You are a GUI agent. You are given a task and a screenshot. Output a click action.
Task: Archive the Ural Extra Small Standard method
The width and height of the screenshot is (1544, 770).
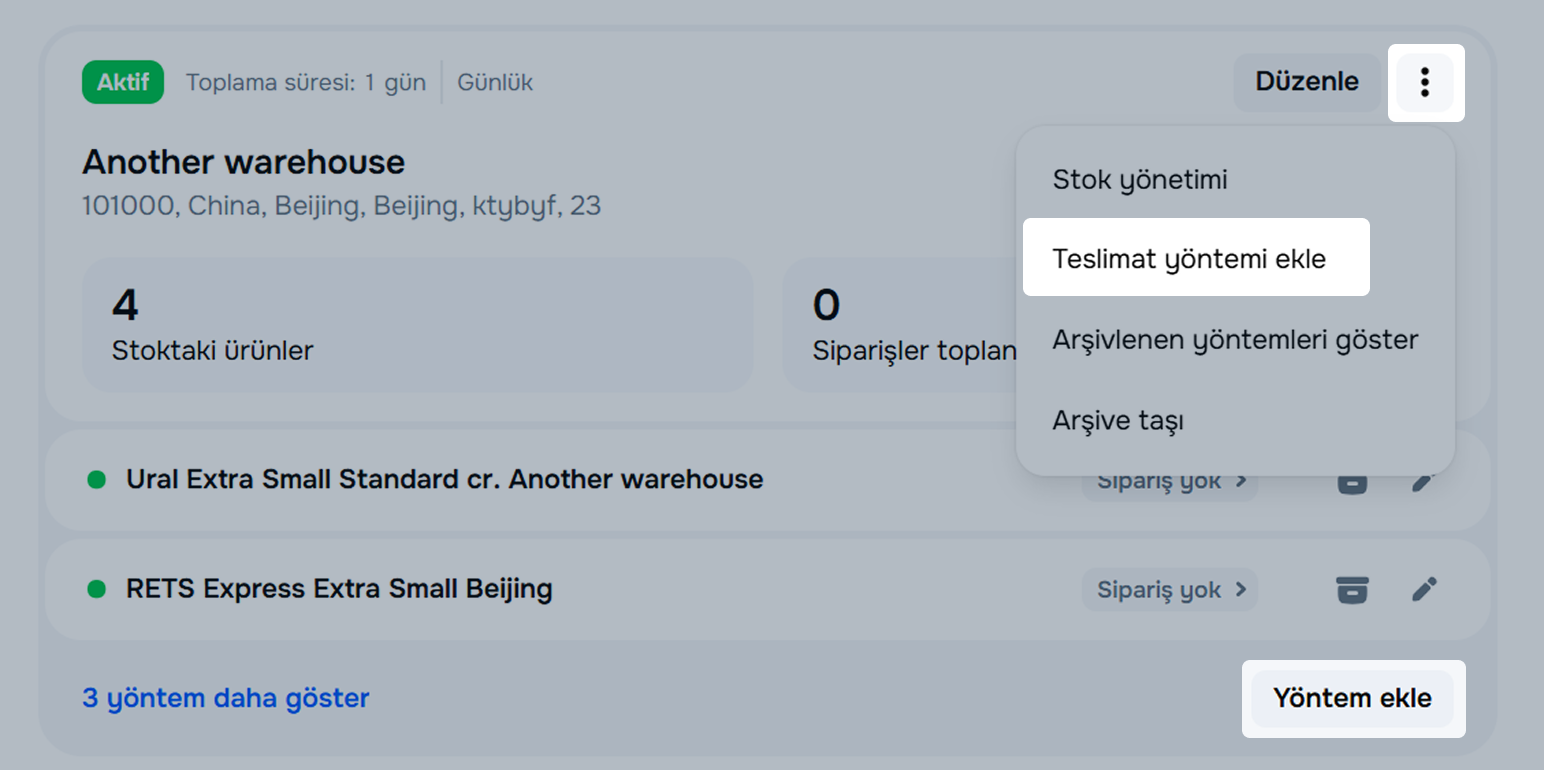pos(1352,484)
